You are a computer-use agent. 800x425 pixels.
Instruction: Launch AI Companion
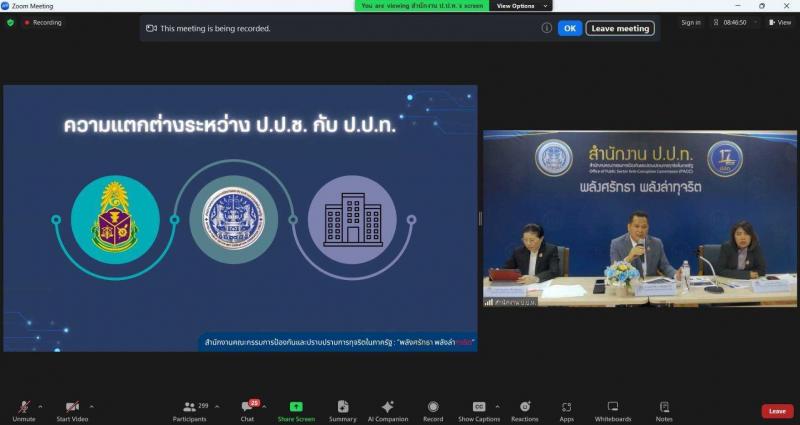(x=388, y=411)
